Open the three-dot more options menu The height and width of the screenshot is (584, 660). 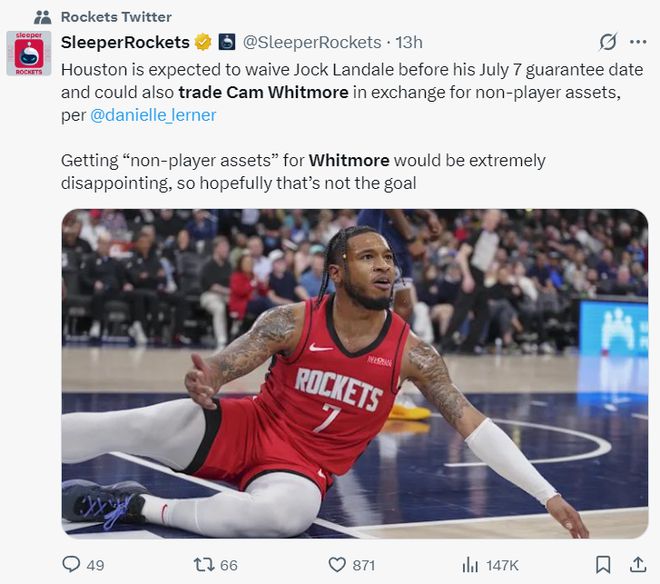(x=638, y=42)
